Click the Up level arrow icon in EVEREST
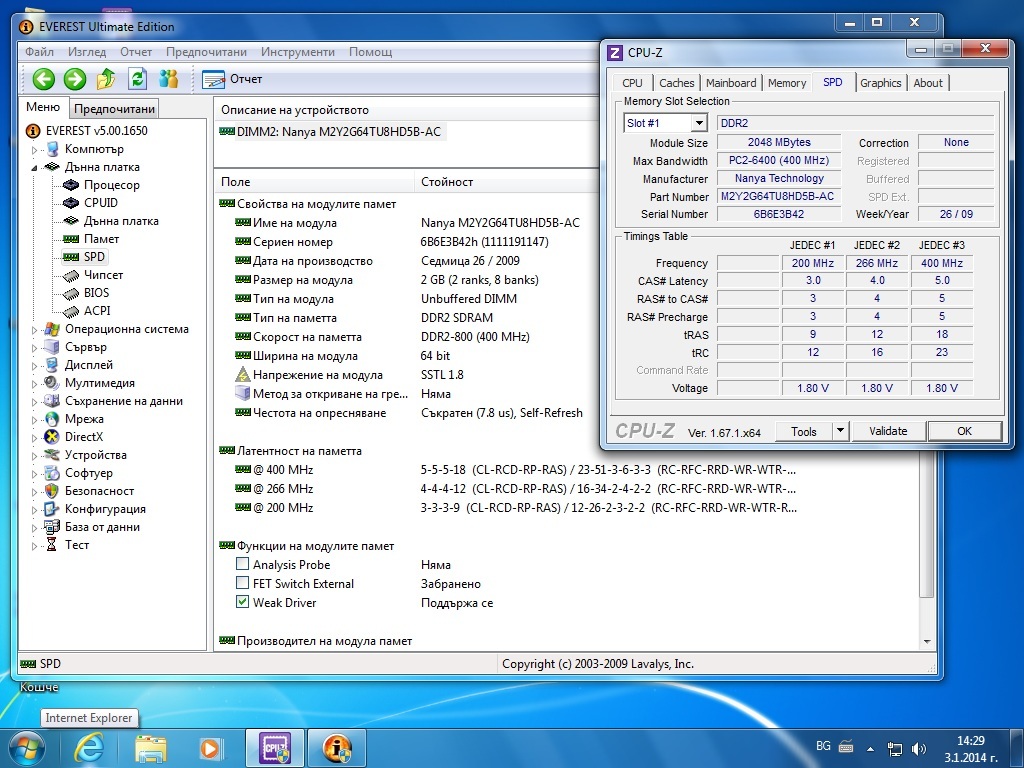The width and height of the screenshot is (1024, 768). [106, 80]
